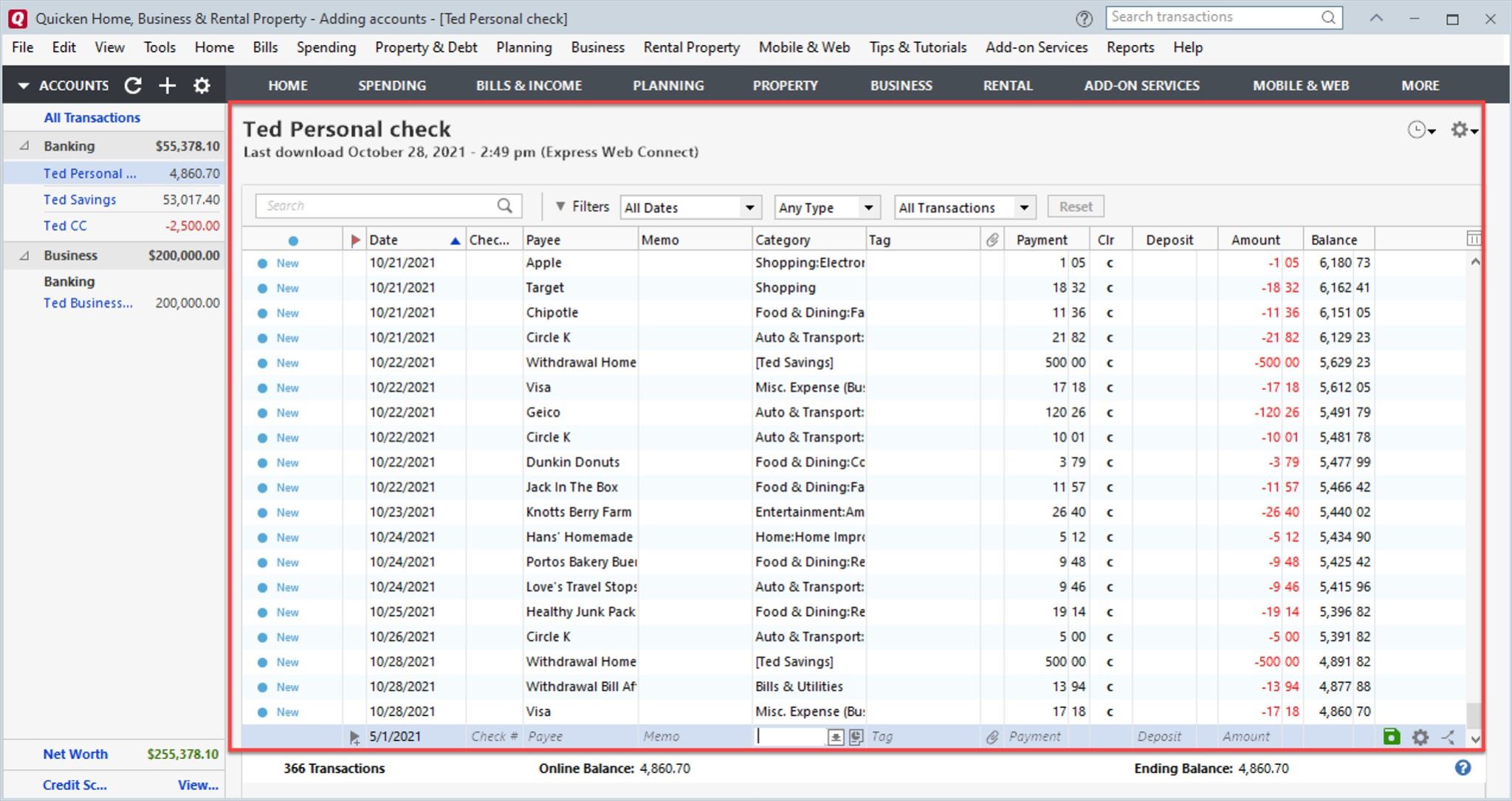Switch to the BILLS & INCOME tab

(x=529, y=86)
